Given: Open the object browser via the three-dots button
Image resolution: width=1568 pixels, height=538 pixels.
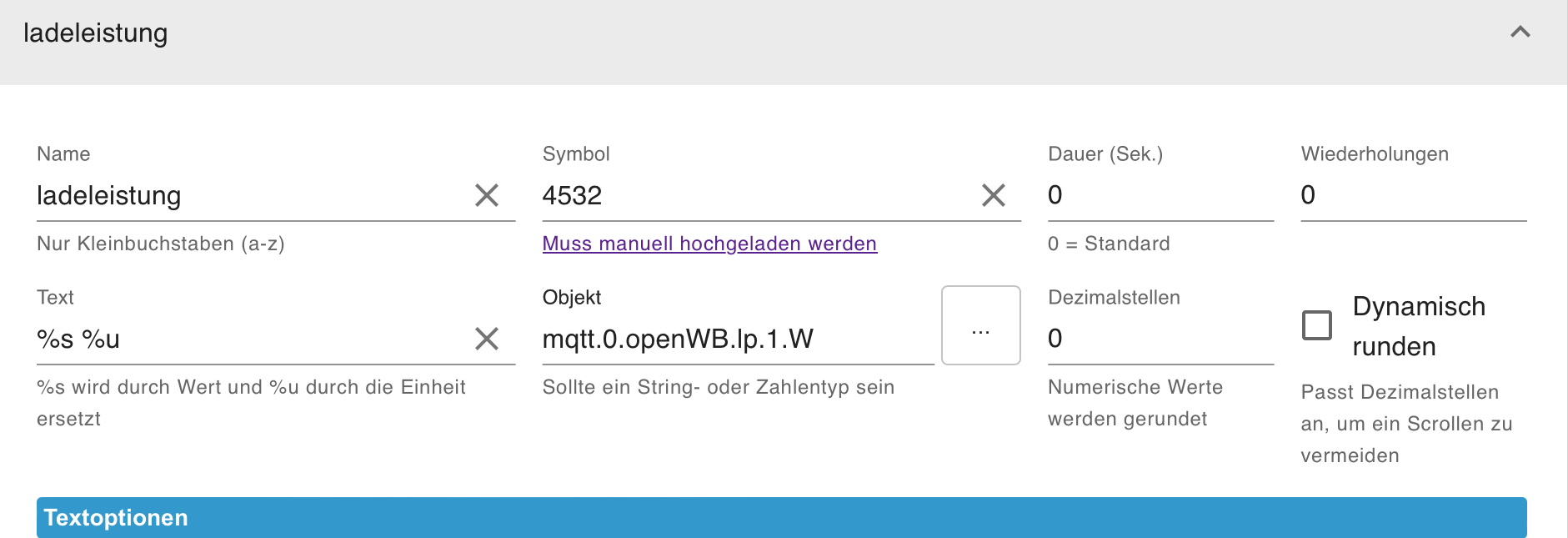Looking at the screenshot, I should click(x=980, y=325).
